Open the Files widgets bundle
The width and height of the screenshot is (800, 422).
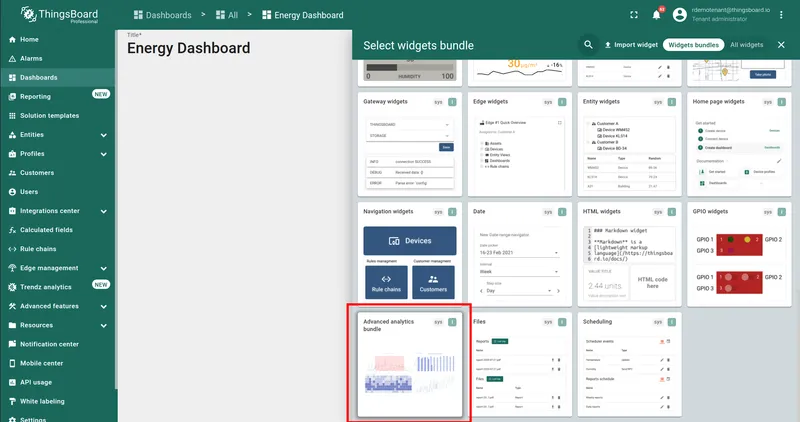click(519, 365)
